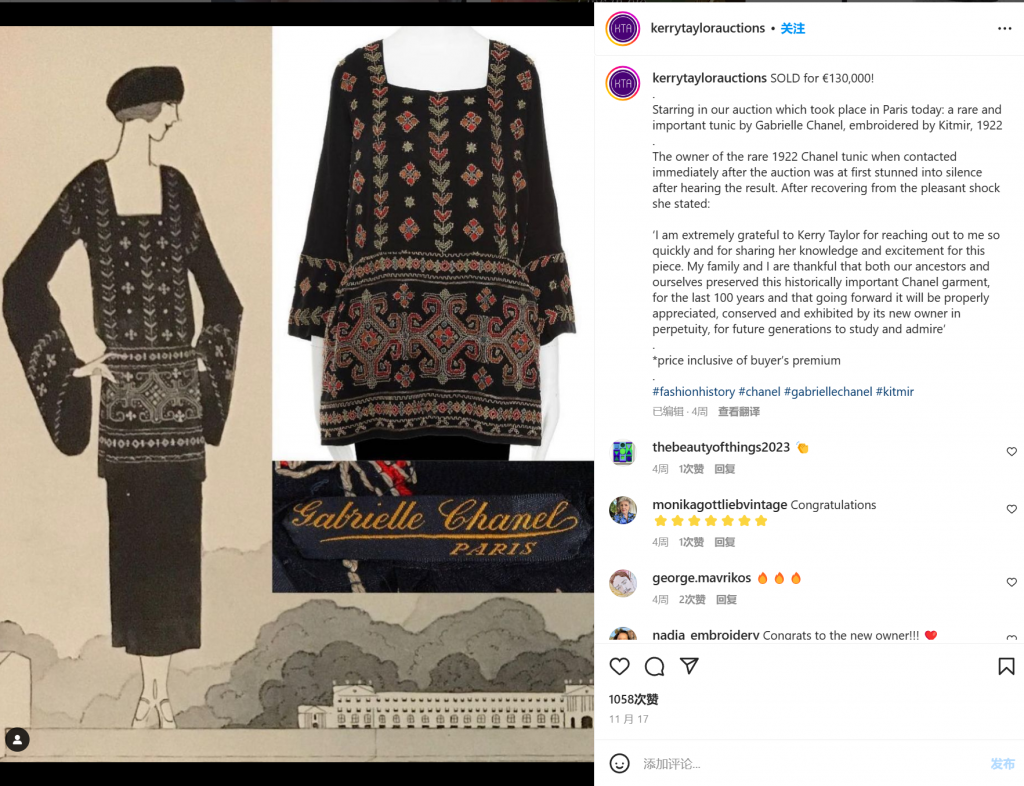This screenshot has width=1024, height=786.
Task: Open the #fashionhistory hashtag
Action: (x=694, y=392)
